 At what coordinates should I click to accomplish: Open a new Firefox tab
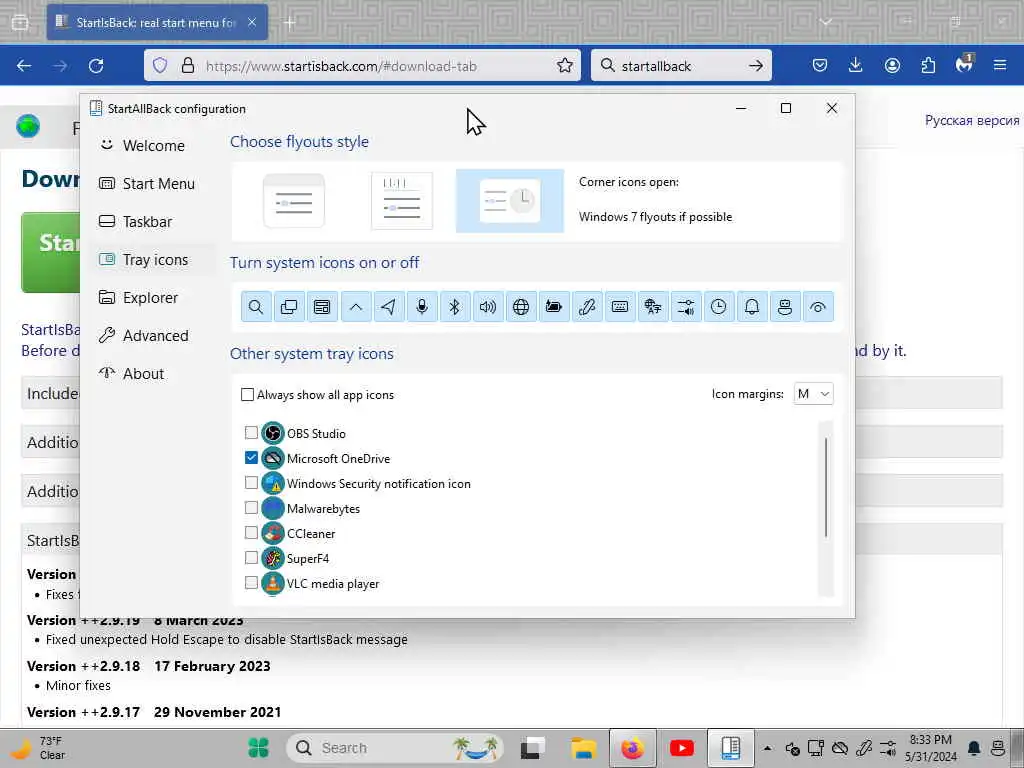click(290, 23)
